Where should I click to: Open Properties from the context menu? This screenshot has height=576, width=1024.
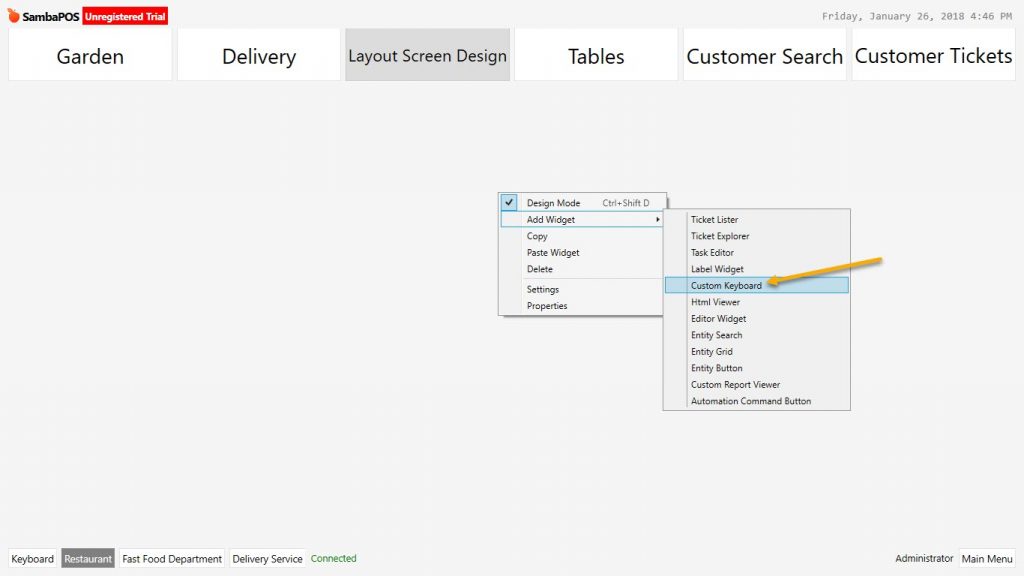point(581,306)
